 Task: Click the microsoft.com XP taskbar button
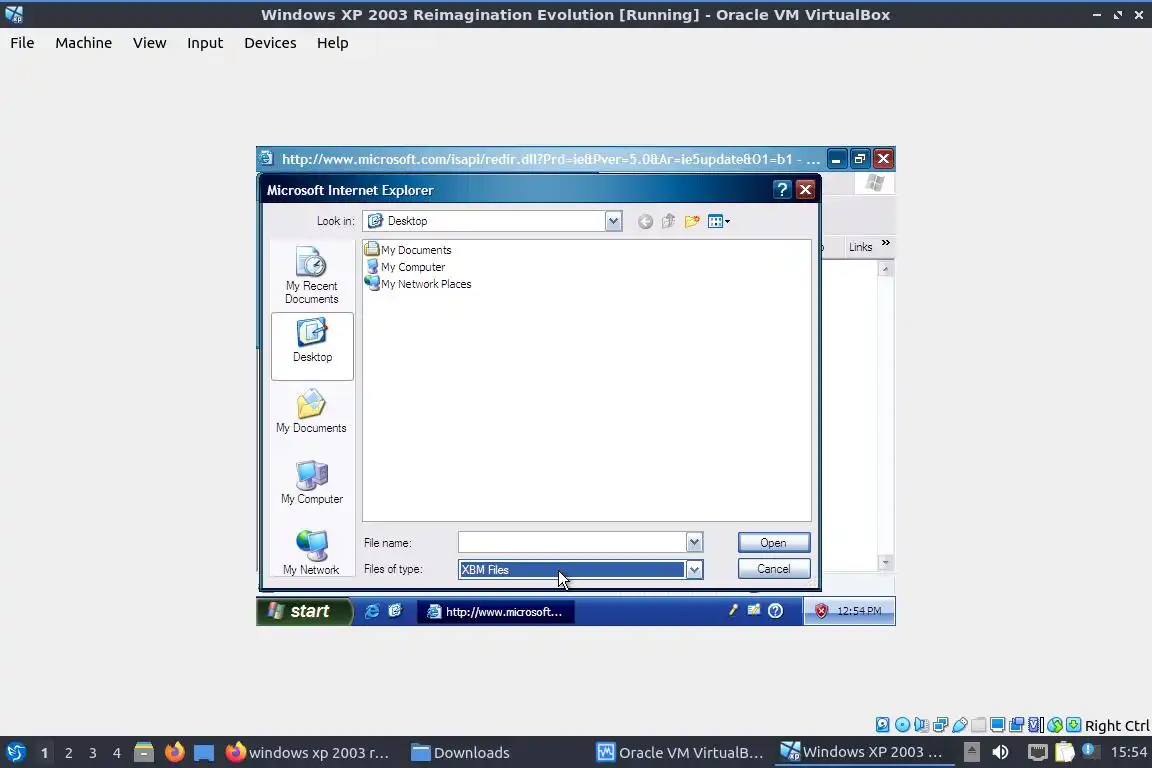coord(496,611)
